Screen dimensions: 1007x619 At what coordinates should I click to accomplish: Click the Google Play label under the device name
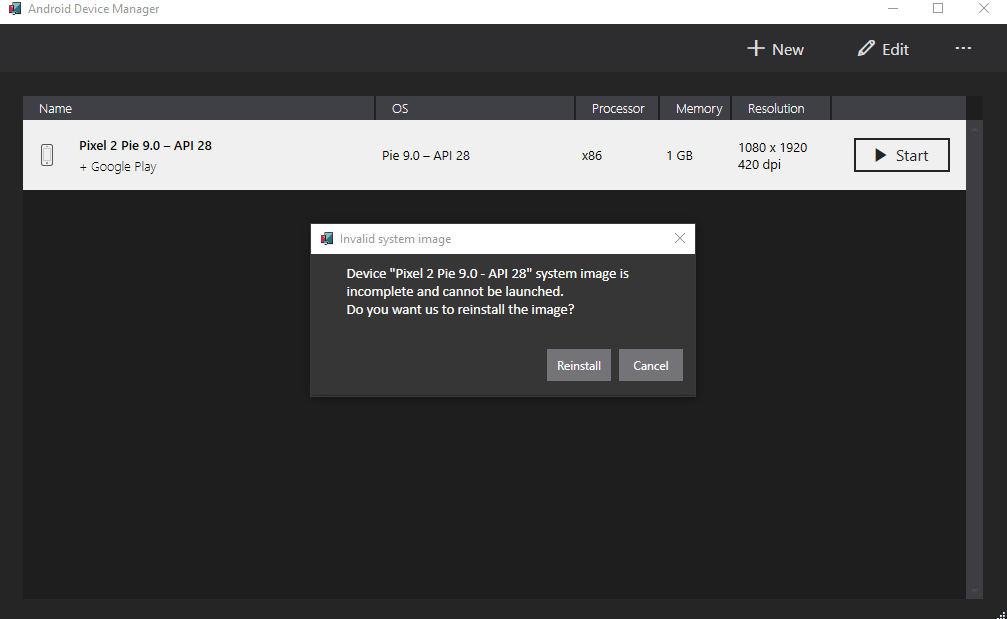[x=118, y=166]
